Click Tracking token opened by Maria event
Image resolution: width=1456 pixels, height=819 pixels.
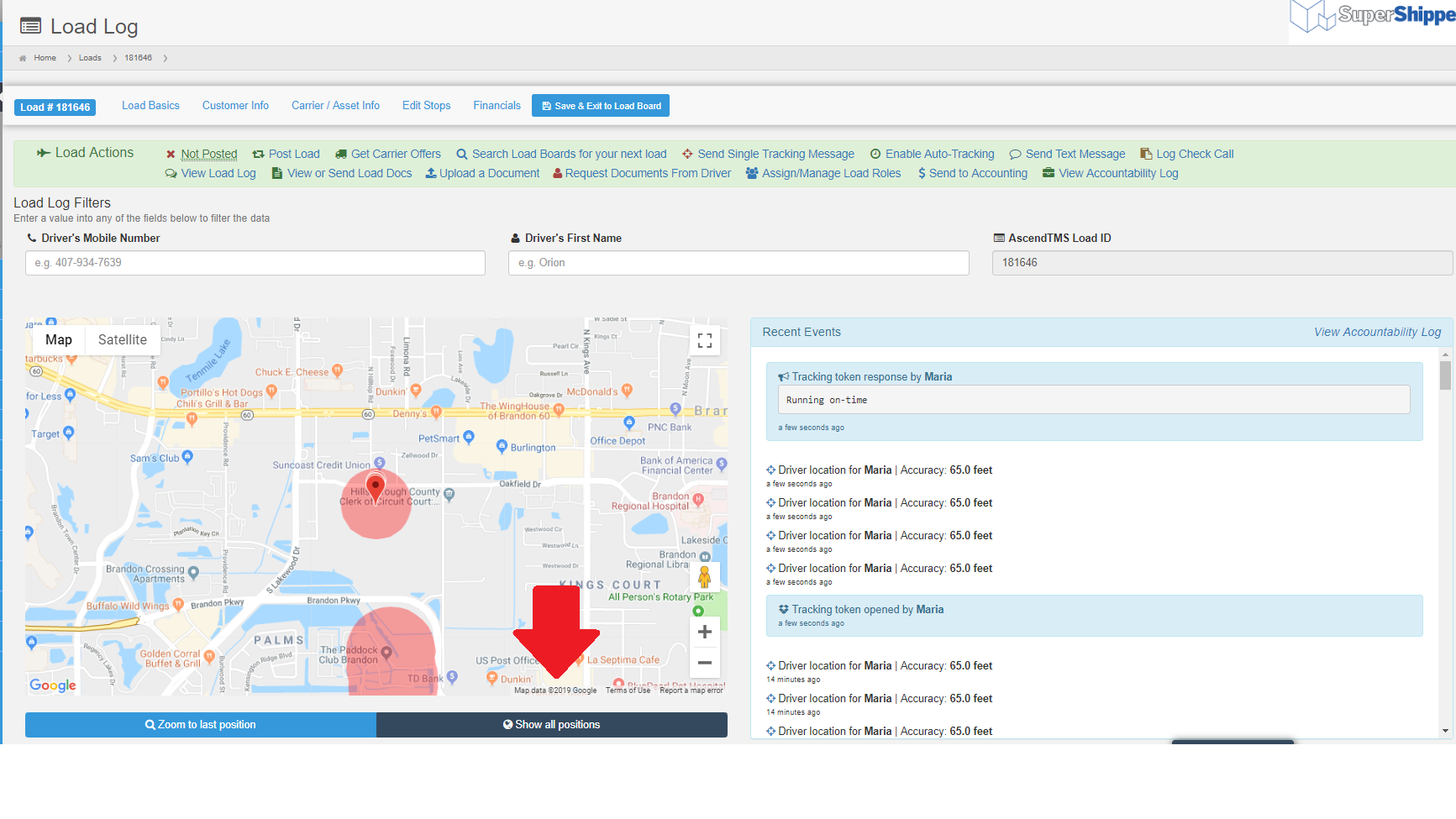tap(868, 610)
